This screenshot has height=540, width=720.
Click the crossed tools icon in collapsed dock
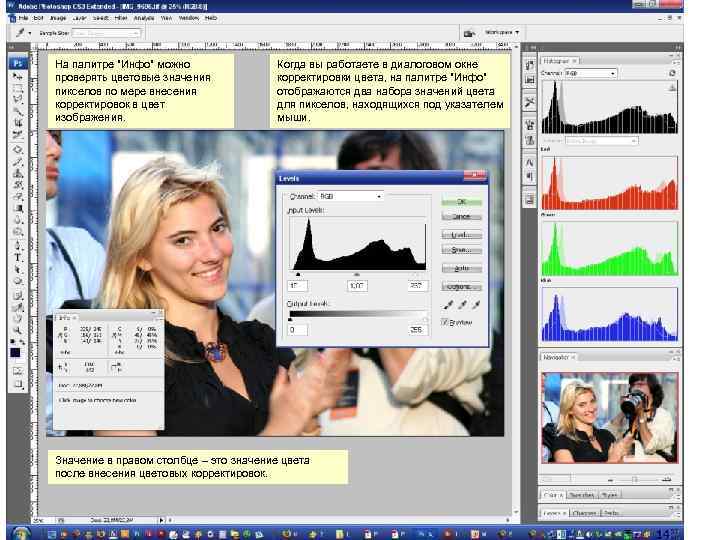click(529, 102)
